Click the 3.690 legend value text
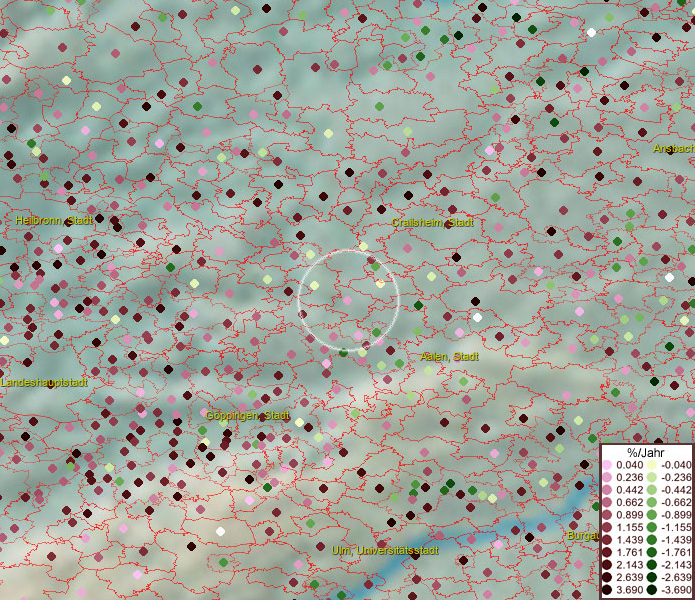Viewport: 695px width, 600px height. [x=629, y=590]
